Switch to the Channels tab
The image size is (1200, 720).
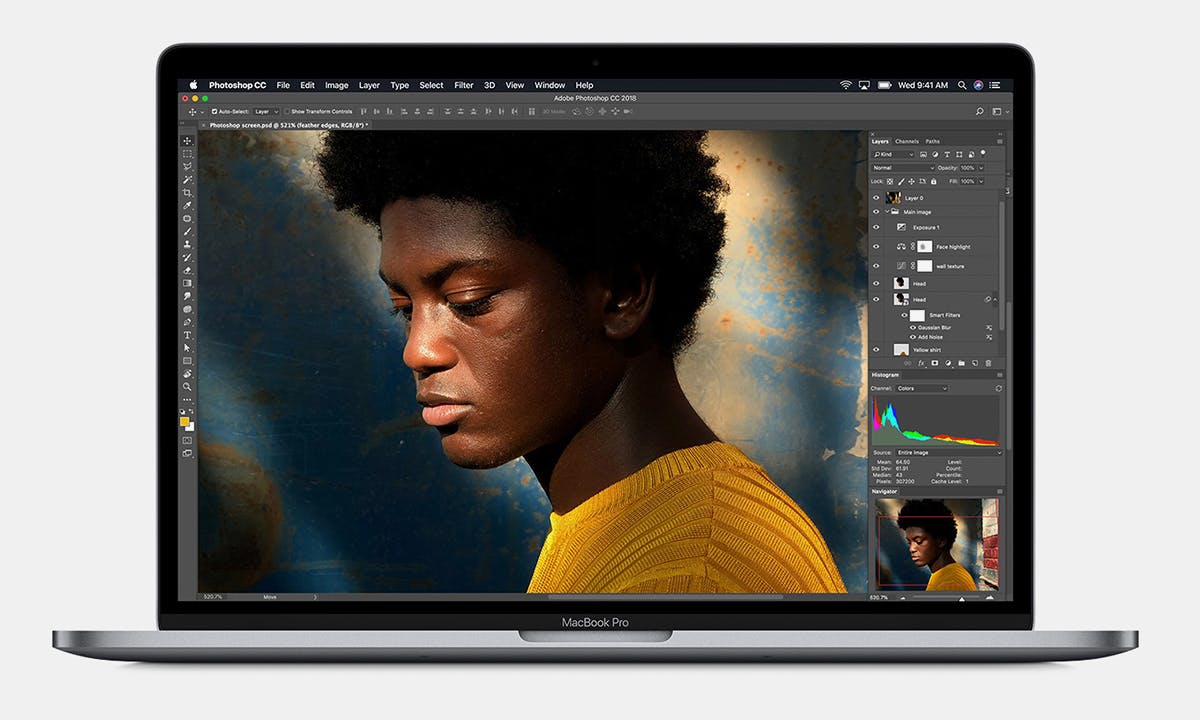pyautogui.click(x=907, y=141)
